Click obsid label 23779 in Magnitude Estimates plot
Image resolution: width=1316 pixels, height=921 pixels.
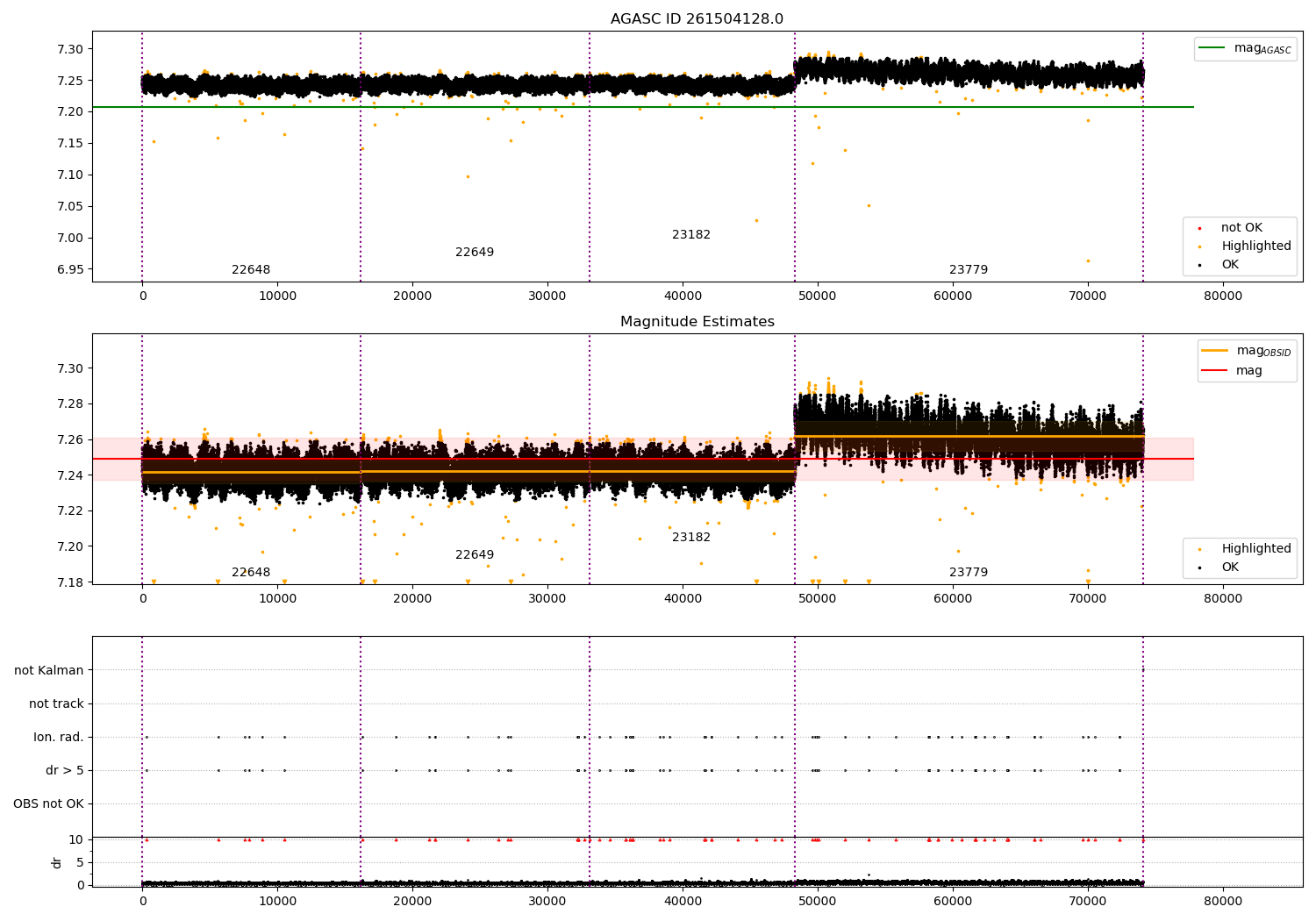969,573
